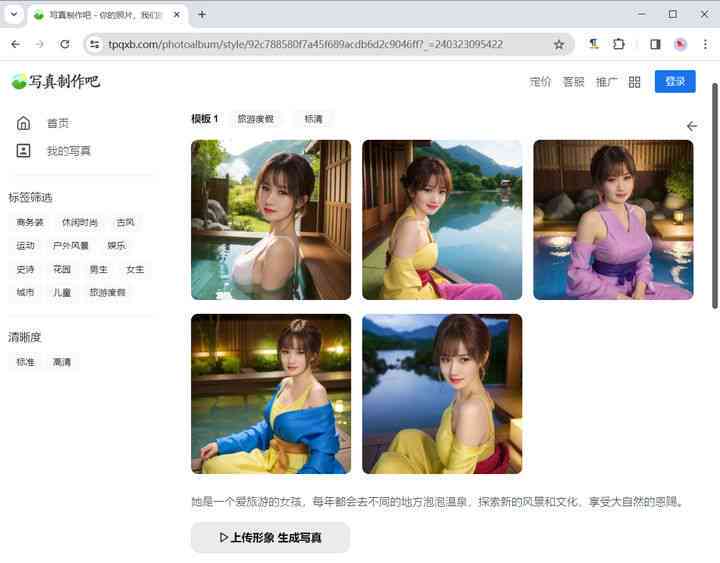This screenshot has height=563, width=720.
Task: Open the extensions puzzle icon
Action: point(619,44)
